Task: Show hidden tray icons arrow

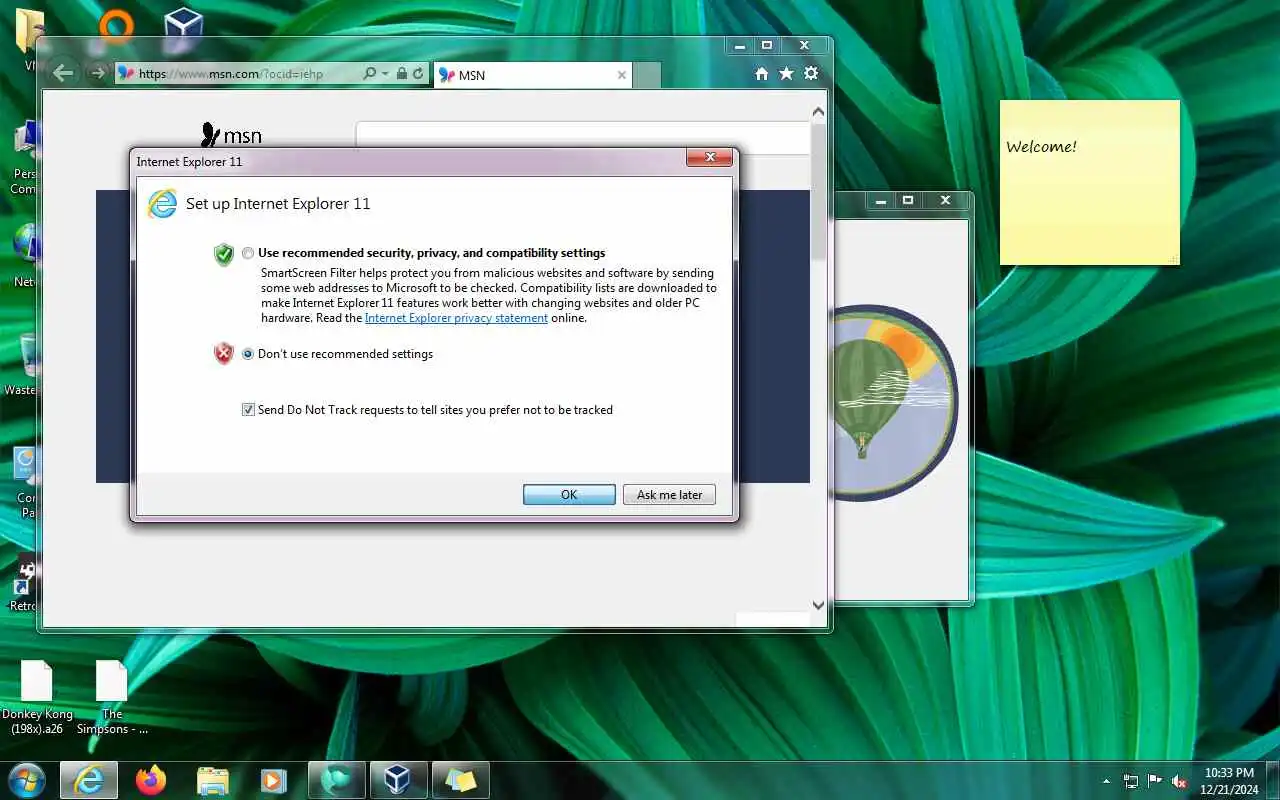Action: pyautogui.click(x=1106, y=781)
